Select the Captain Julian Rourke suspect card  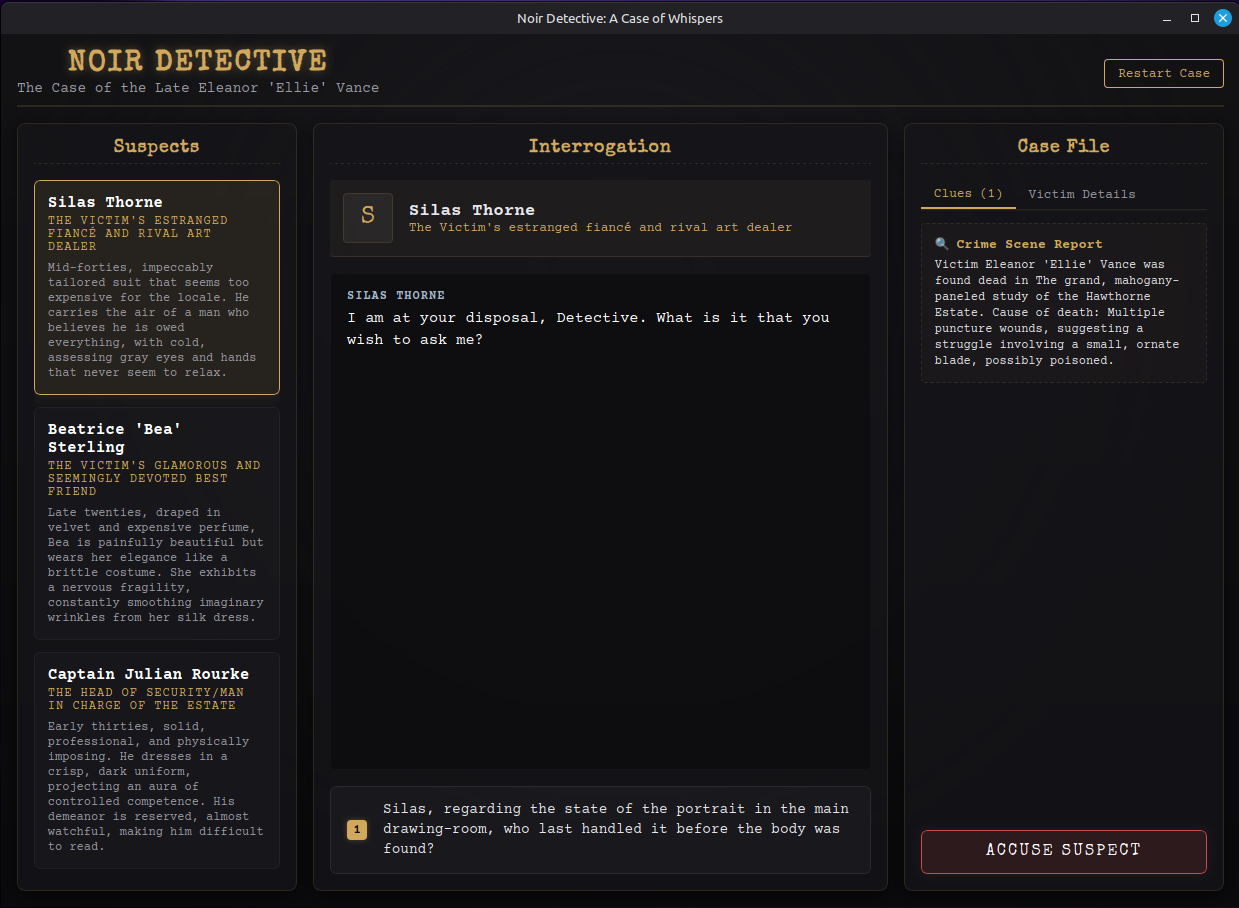coord(157,761)
